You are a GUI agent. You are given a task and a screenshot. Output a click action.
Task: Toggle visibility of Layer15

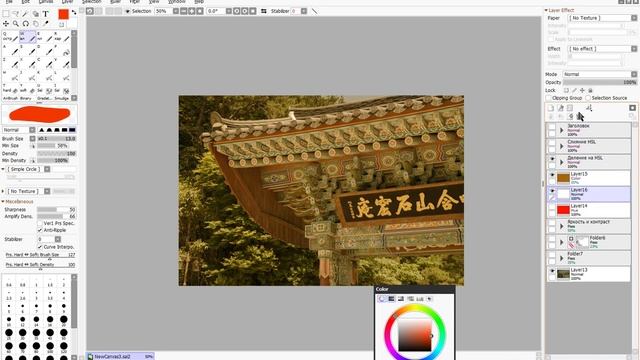point(552,175)
